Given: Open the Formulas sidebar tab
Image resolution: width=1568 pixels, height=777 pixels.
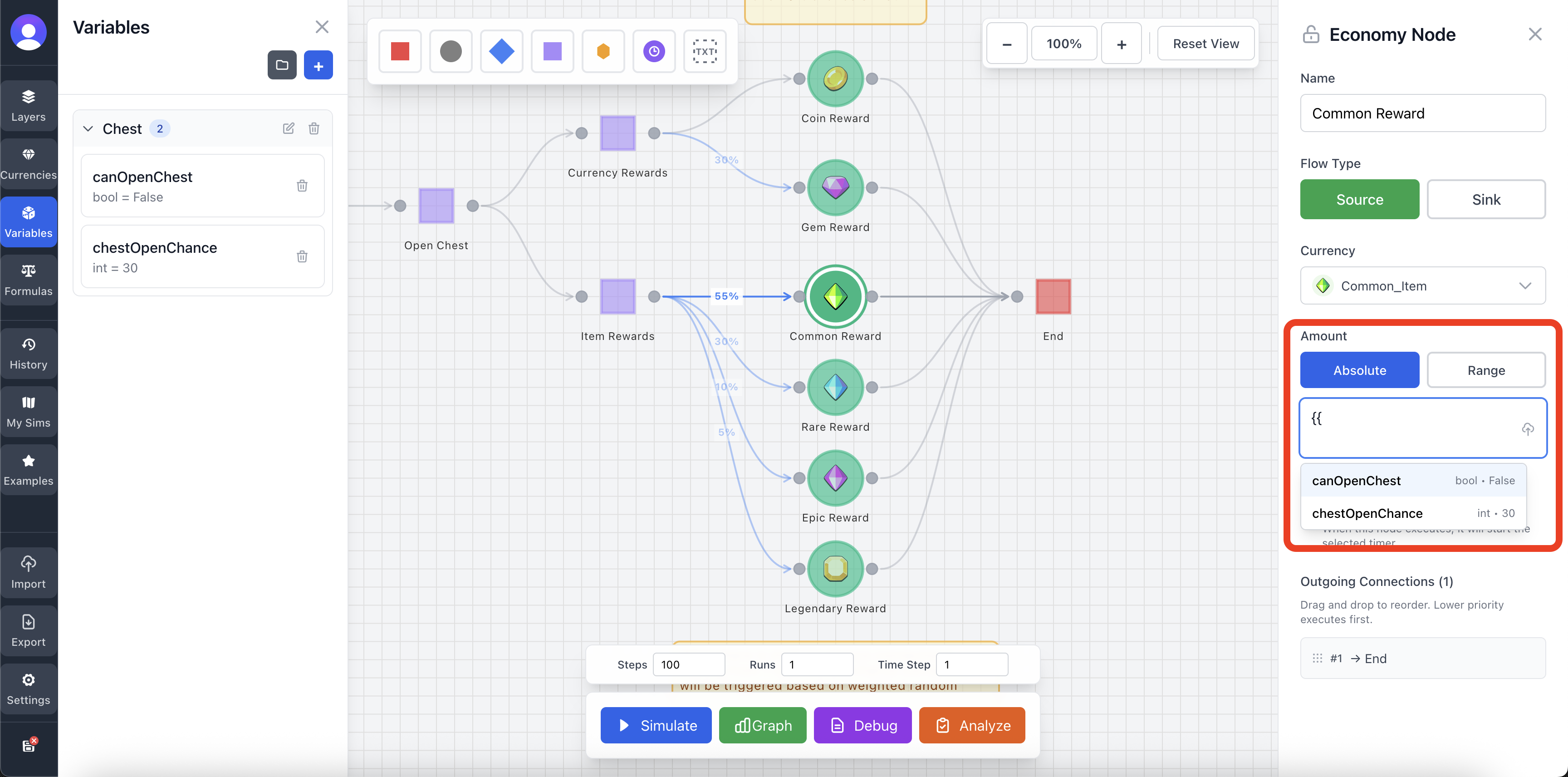Looking at the screenshot, I should tap(29, 280).
